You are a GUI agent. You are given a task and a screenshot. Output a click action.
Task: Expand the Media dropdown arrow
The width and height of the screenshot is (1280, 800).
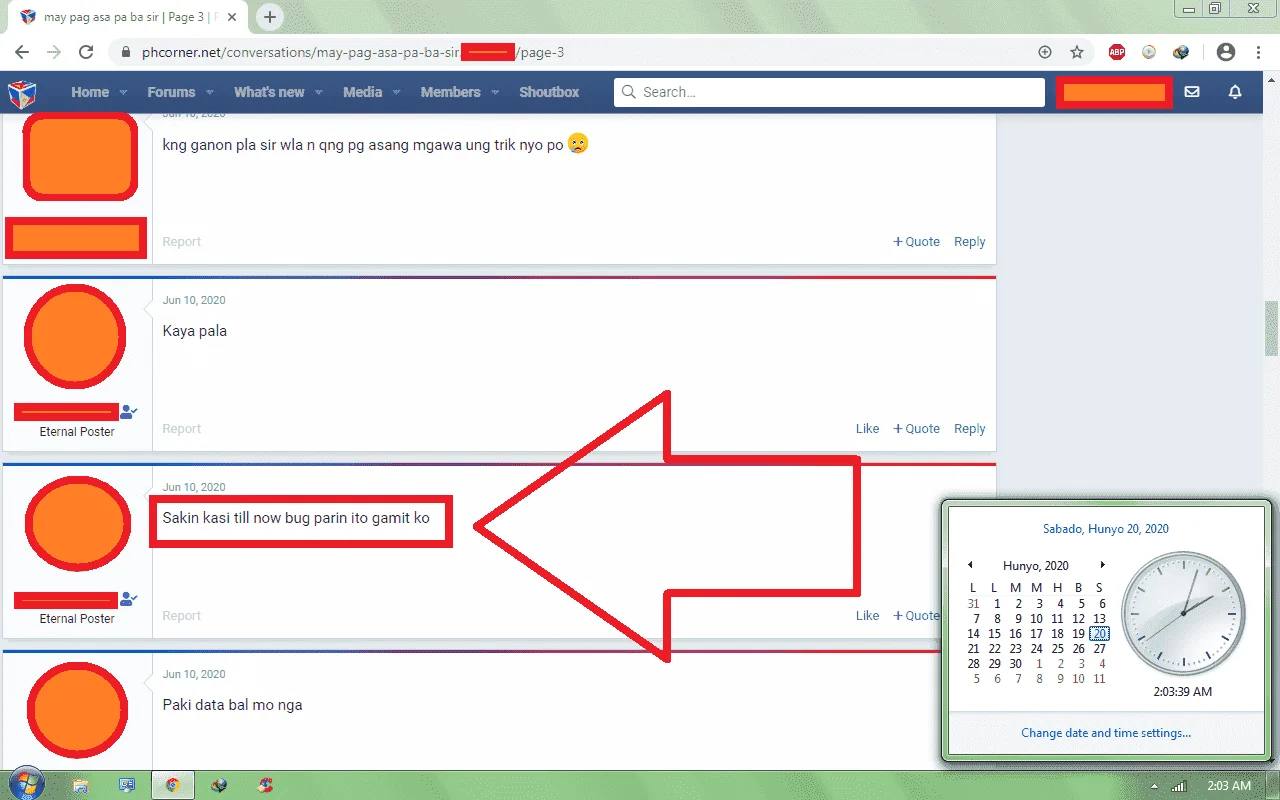397,92
